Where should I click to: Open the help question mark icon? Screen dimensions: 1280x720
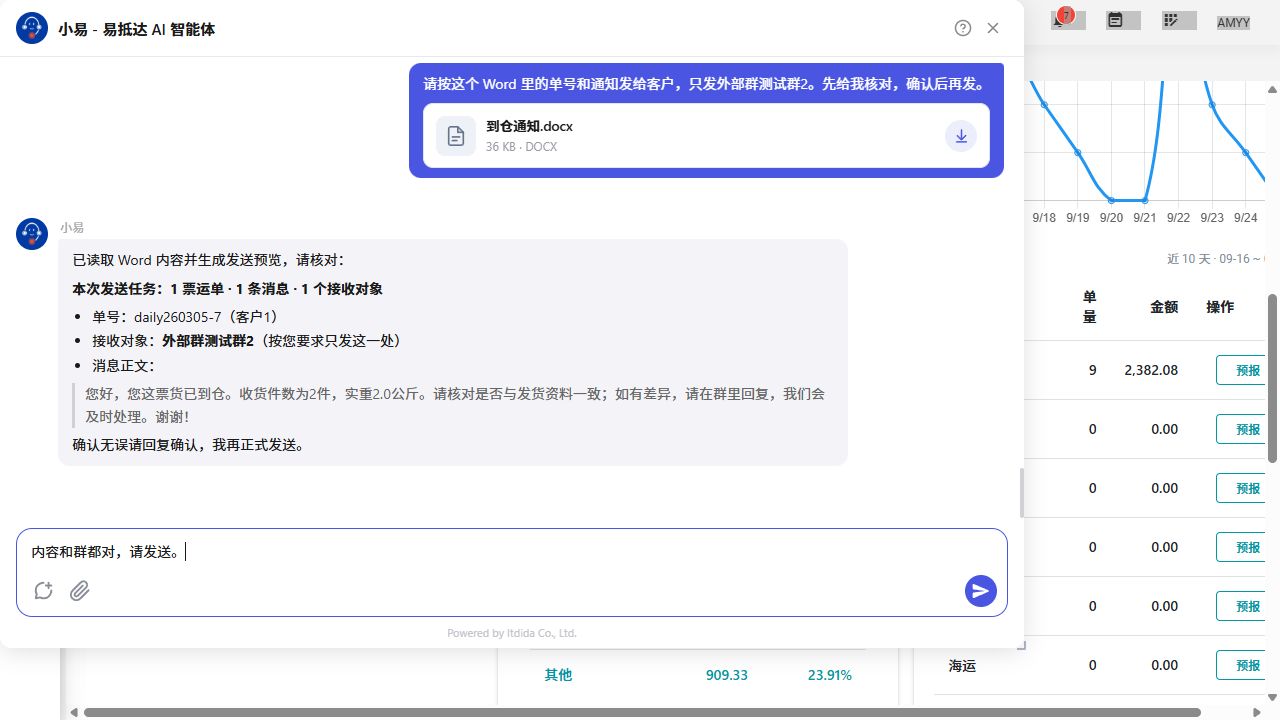[x=963, y=28]
